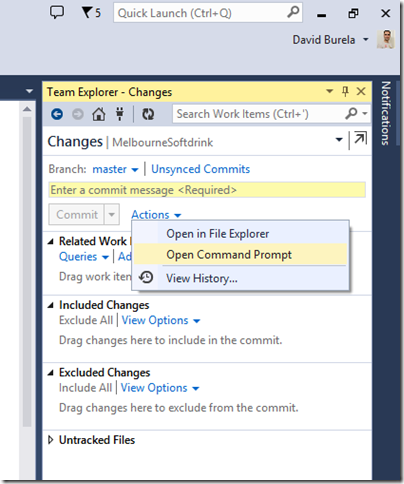
Task: Open the Notifications side tab
Action: pos(386,113)
